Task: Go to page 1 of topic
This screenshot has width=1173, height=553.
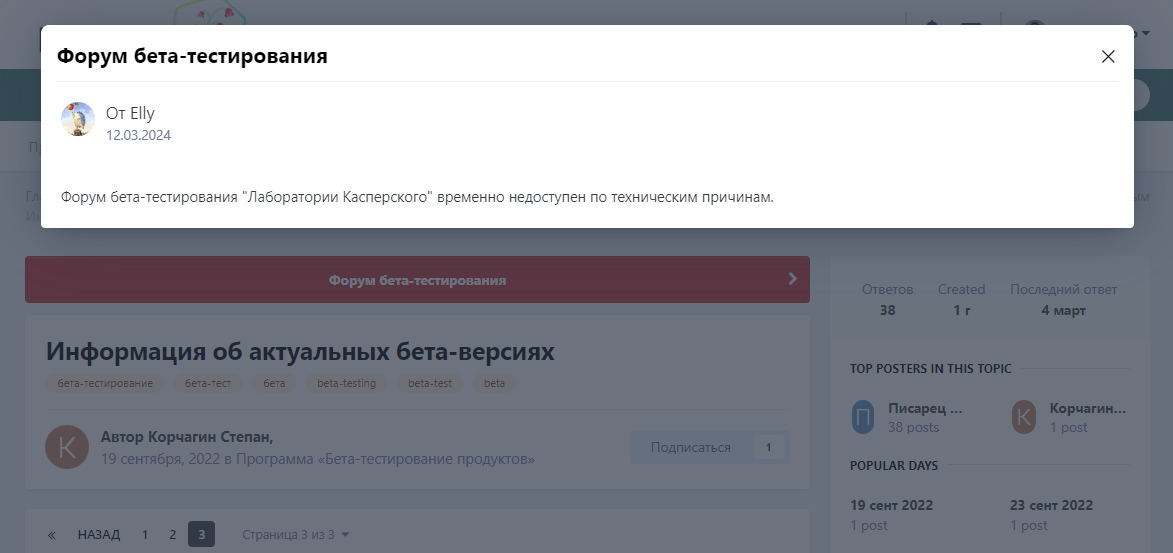Action: click(144, 535)
